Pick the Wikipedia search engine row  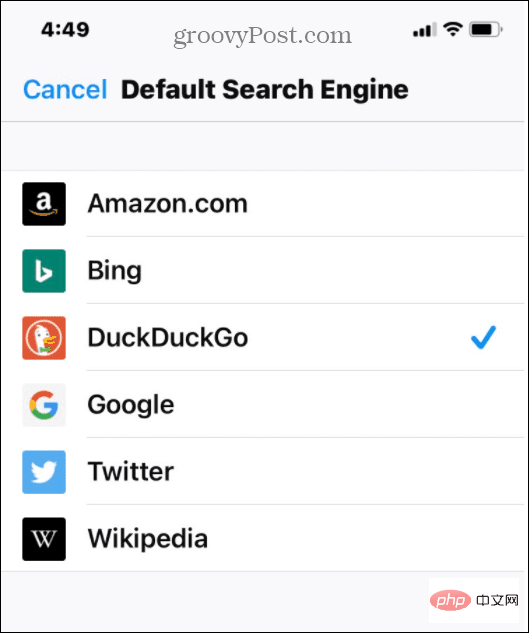point(264,539)
